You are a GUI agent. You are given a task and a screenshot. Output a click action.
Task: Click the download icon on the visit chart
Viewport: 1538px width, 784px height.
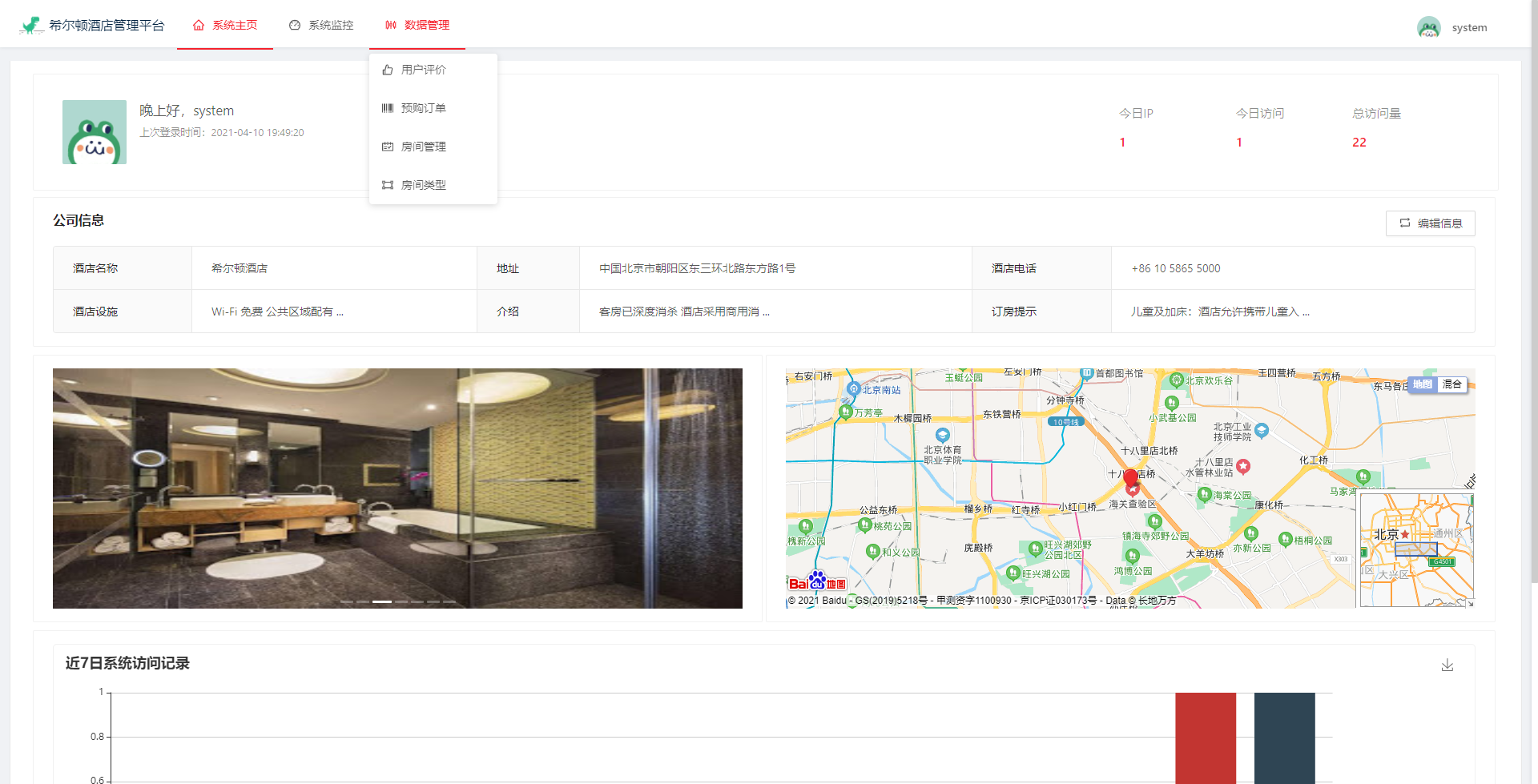[x=1447, y=665]
